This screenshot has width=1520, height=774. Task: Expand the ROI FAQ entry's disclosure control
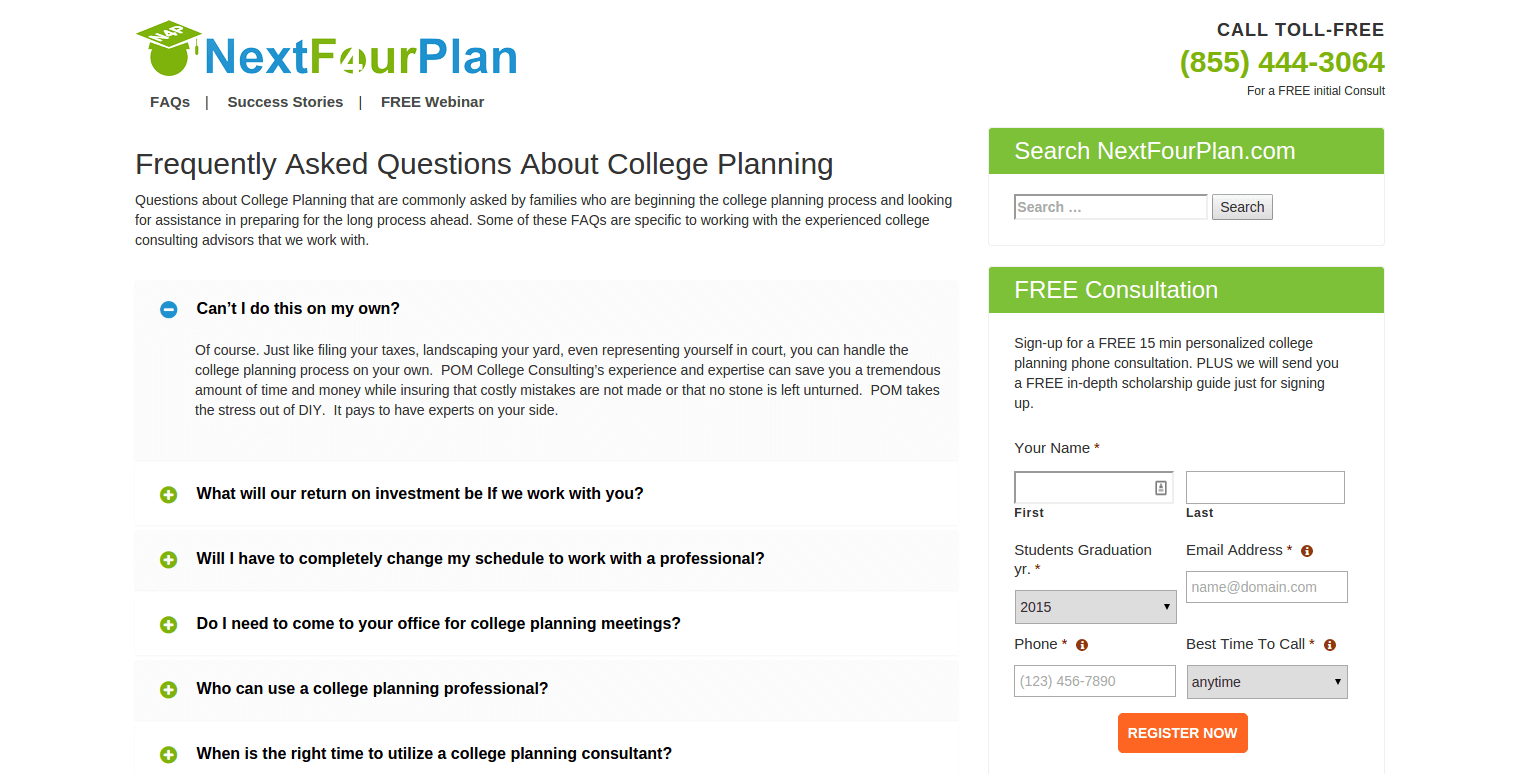[x=168, y=494]
